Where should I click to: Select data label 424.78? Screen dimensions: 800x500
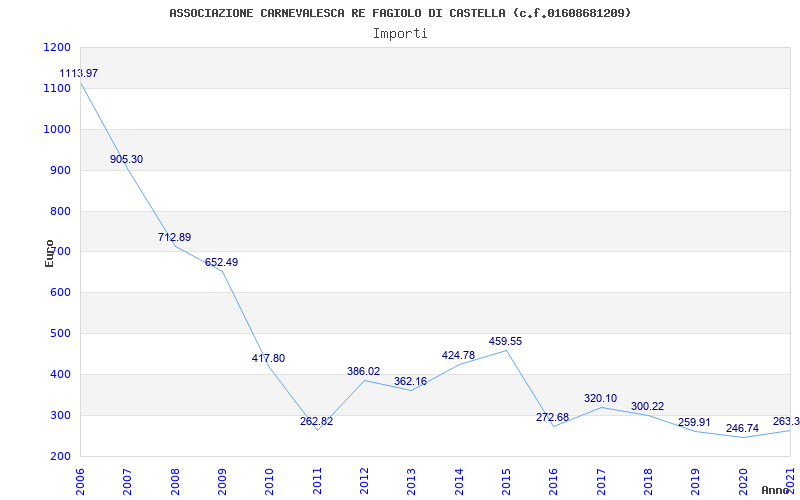458,355
